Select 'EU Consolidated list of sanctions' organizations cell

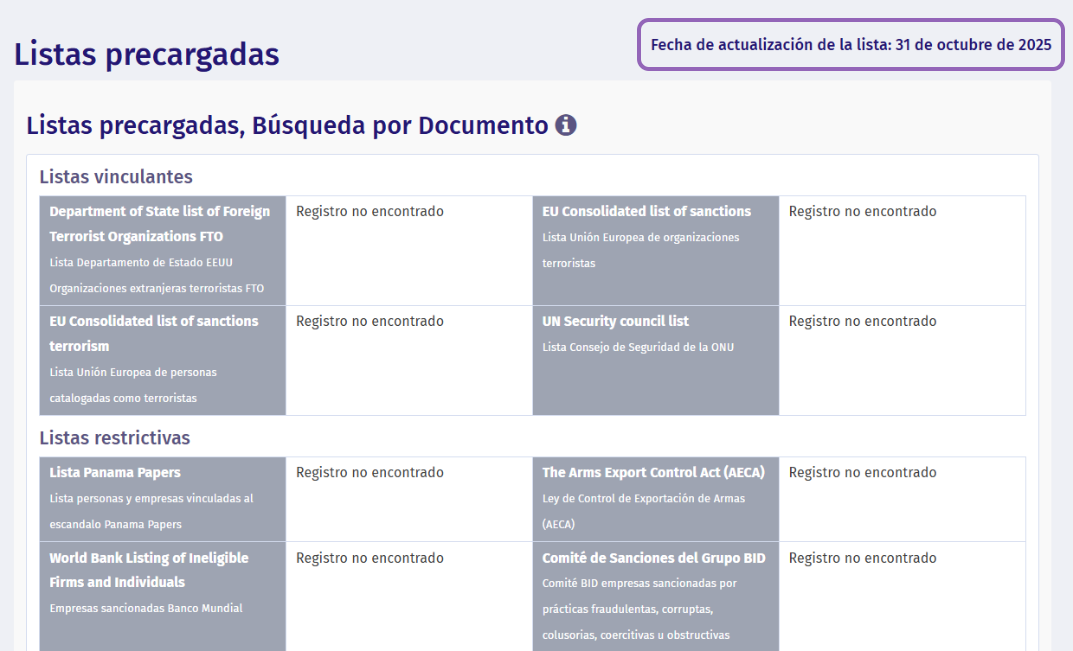coord(656,251)
